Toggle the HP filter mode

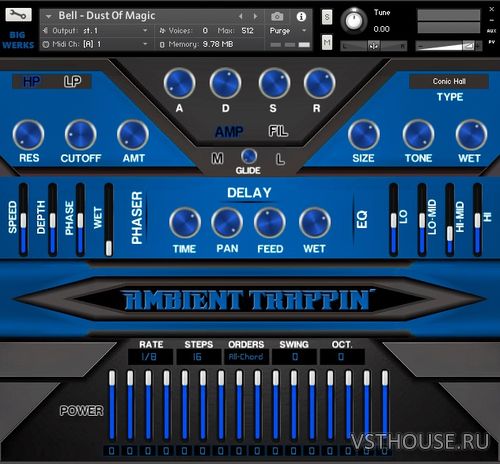32,81
